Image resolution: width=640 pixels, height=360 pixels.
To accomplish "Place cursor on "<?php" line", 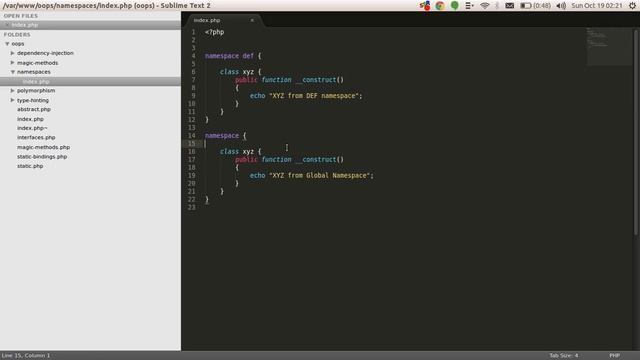I will pyautogui.click(x=215, y=32).
